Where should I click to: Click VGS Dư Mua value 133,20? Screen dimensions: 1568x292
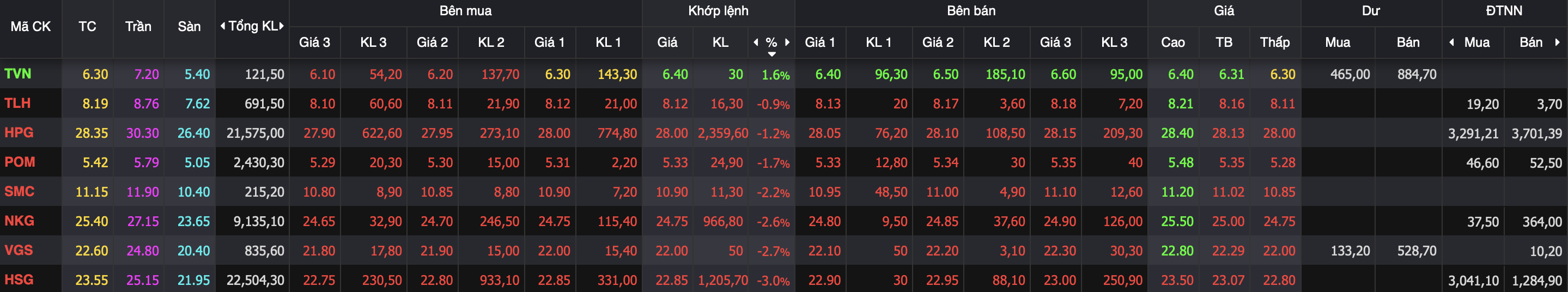[x=1350, y=251]
